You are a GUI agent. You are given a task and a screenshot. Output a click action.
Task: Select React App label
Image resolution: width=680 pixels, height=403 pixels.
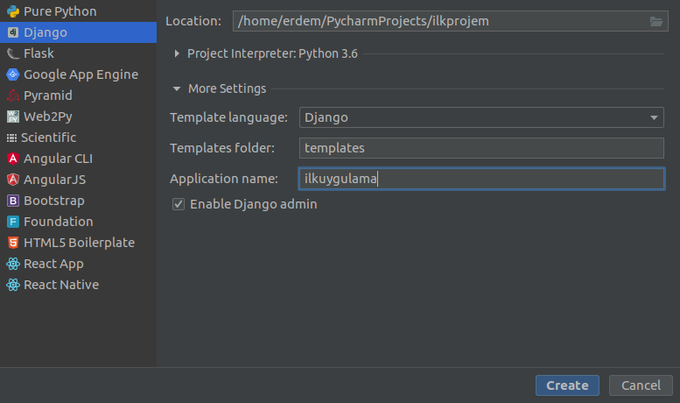[54, 264]
